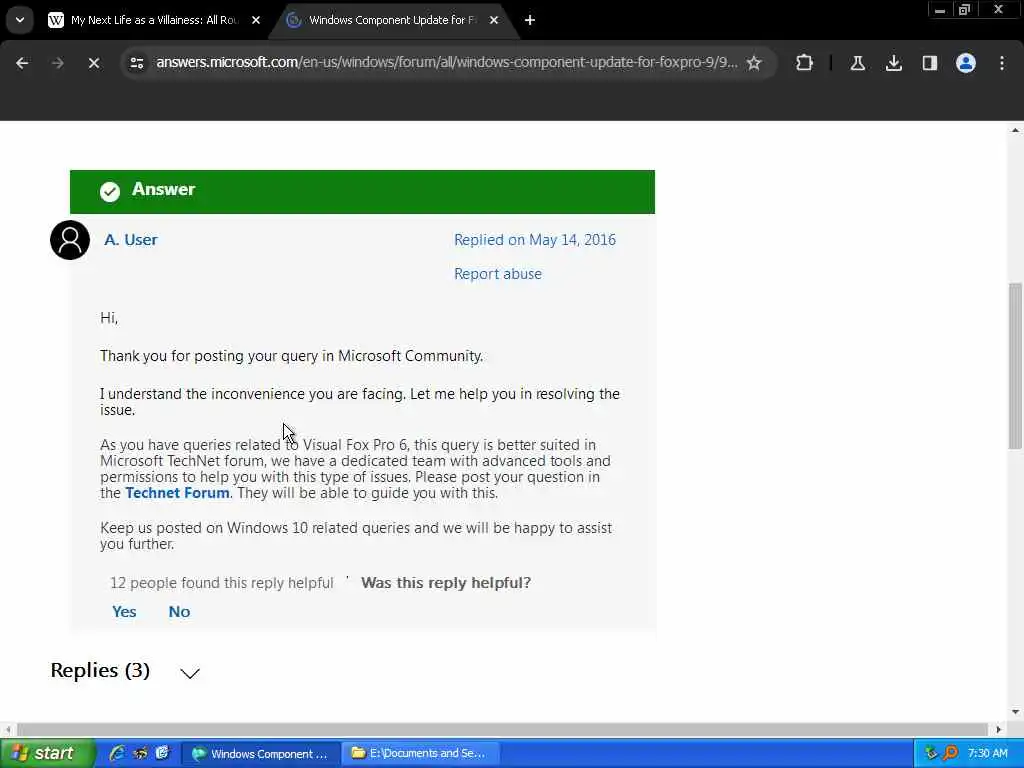Select the Windows Component Update tab
Viewport: 1024px width, 768px height.
point(392,20)
